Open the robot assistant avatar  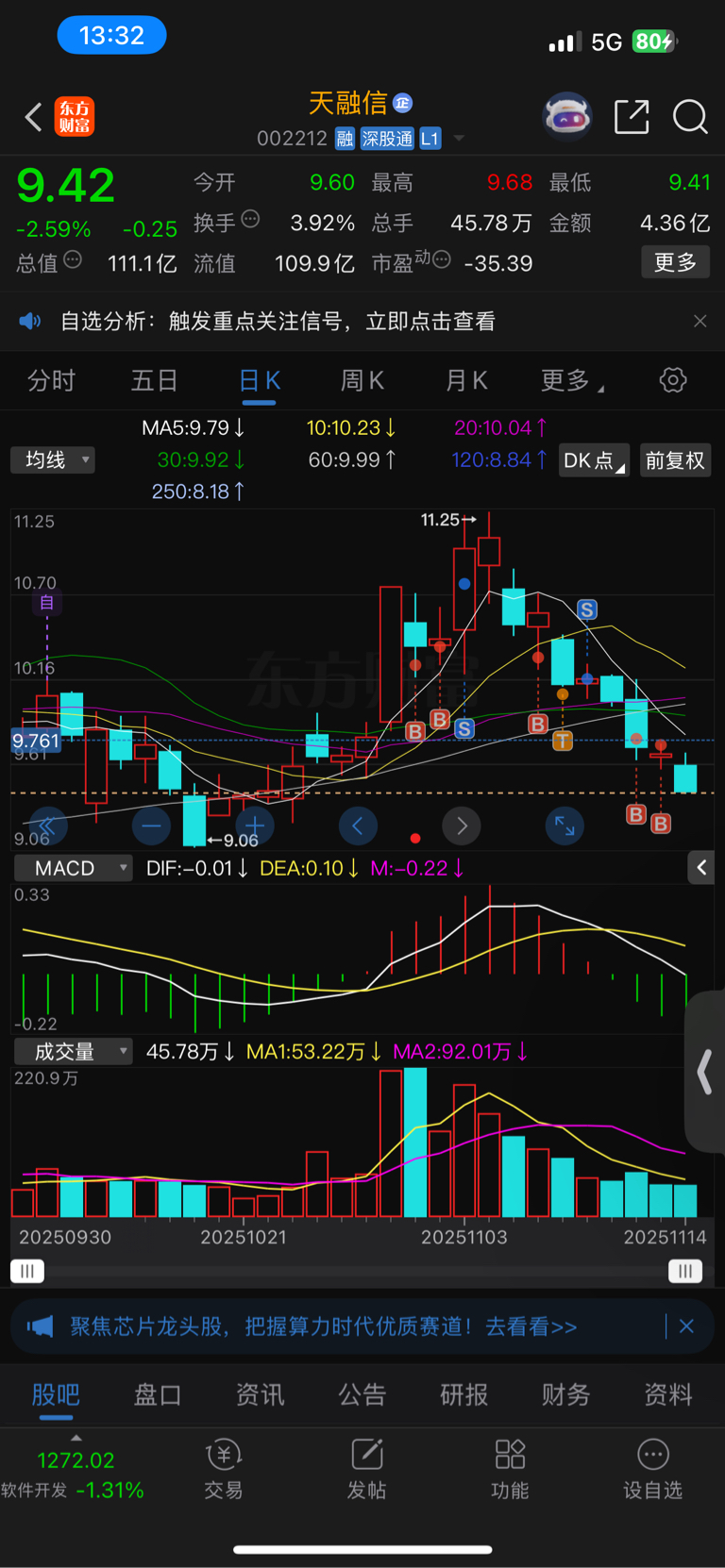point(567,117)
